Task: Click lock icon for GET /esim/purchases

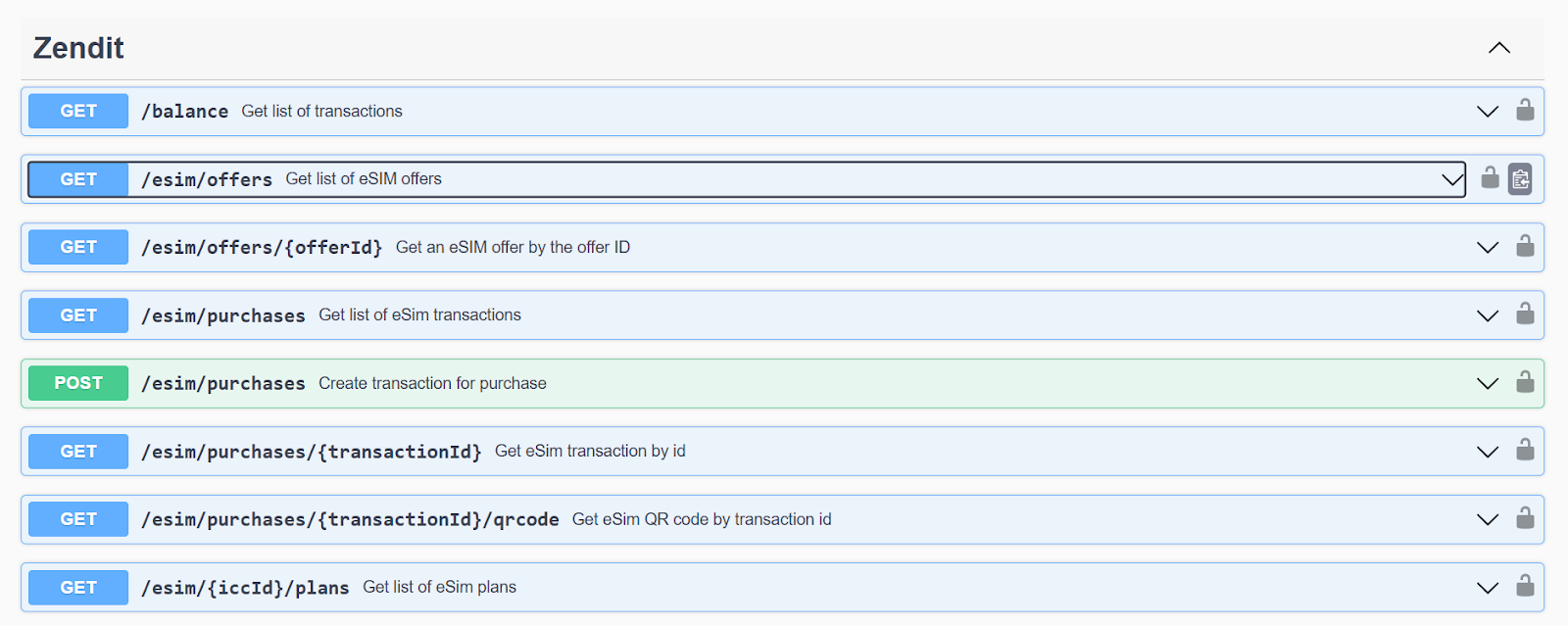Action: pyautogui.click(x=1525, y=313)
